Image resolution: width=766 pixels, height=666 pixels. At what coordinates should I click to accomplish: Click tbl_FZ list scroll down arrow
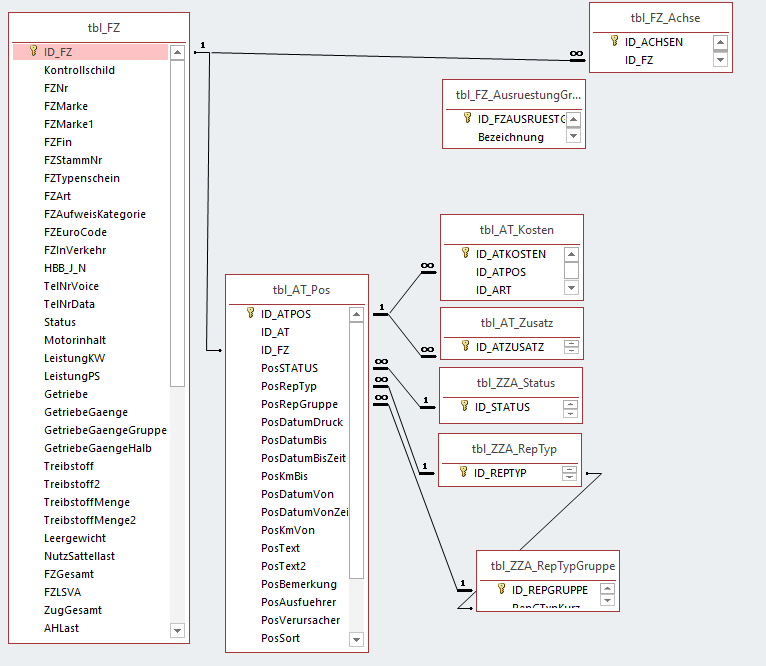click(x=177, y=630)
